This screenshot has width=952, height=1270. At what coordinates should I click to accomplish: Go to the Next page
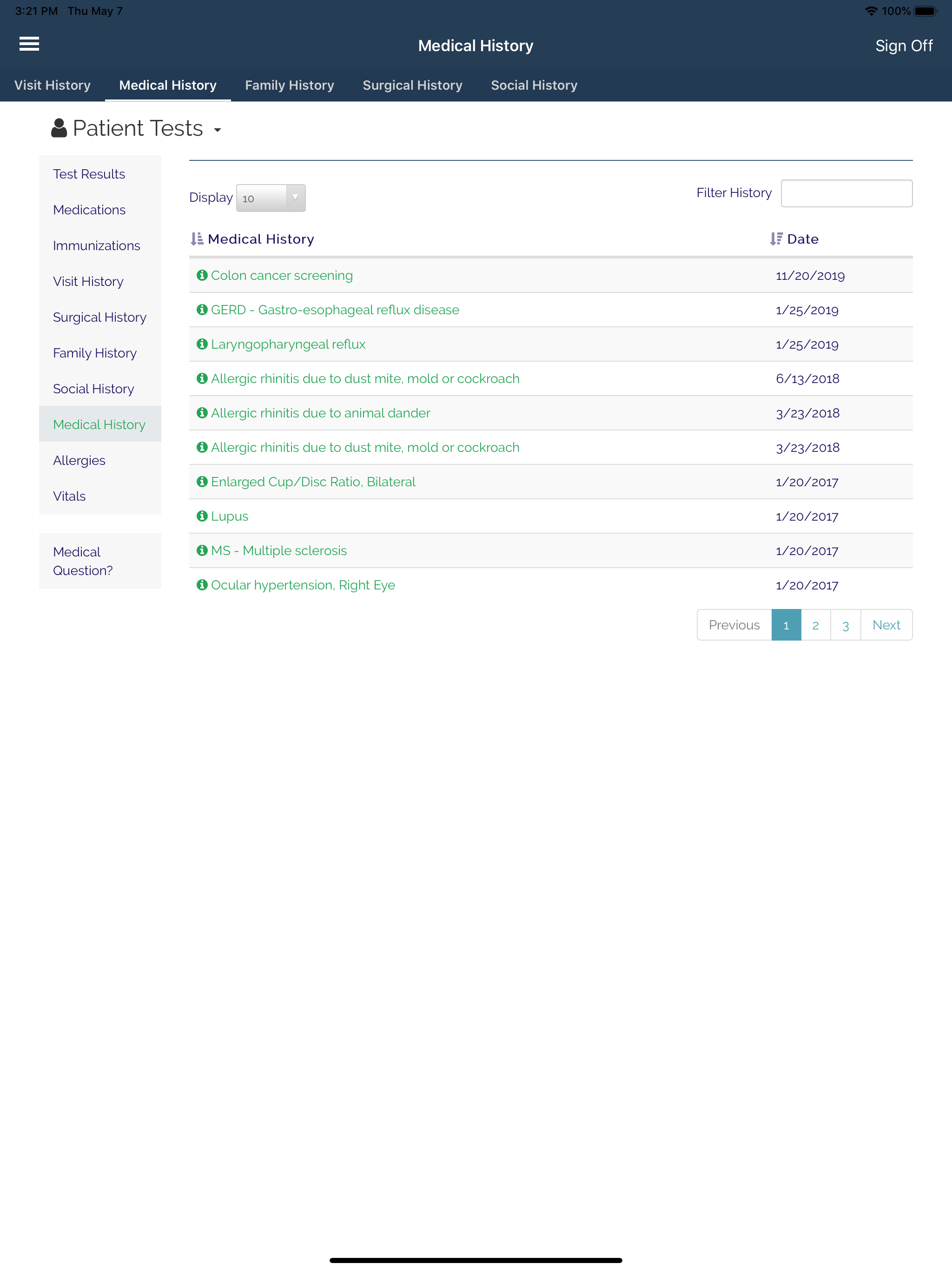(886, 625)
